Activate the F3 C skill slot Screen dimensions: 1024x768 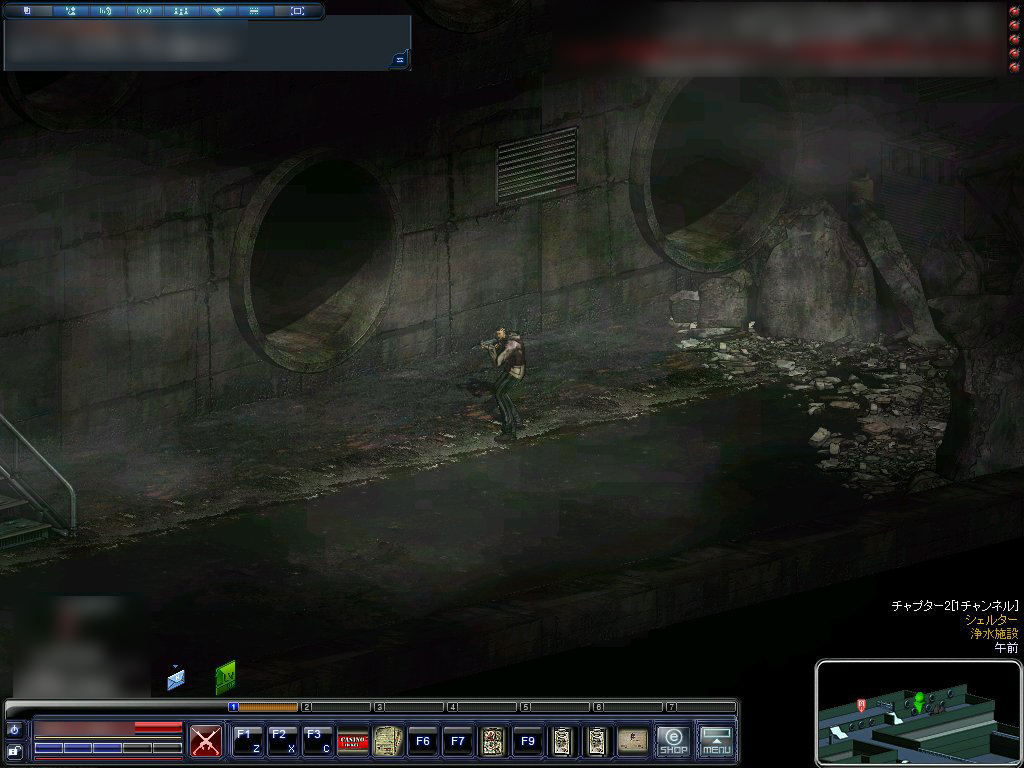tap(318, 741)
